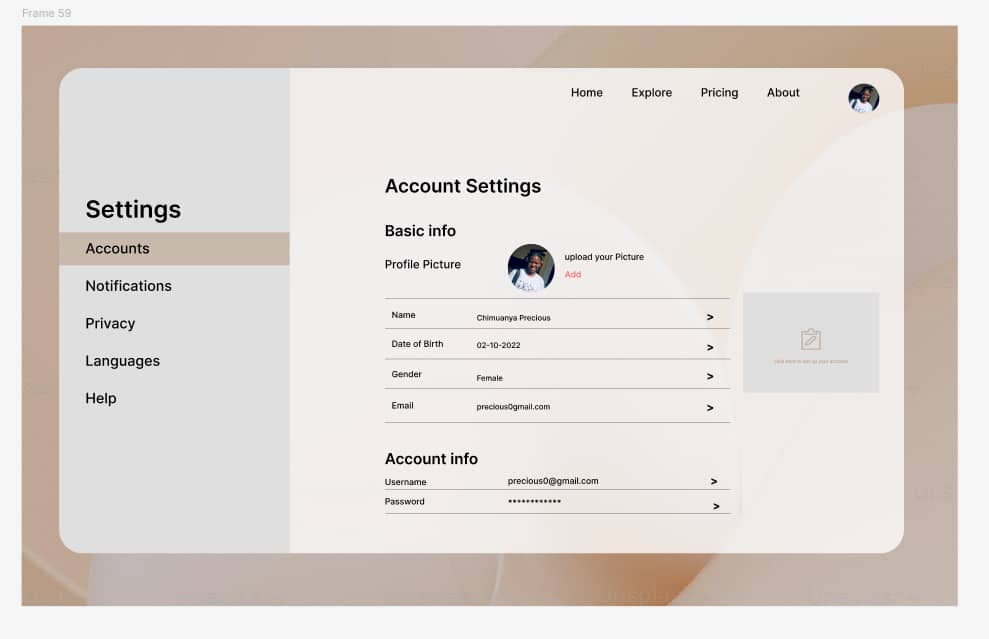Click the large profile picture thumbnail
Viewport: 989px width, 639px height.
[531, 267]
